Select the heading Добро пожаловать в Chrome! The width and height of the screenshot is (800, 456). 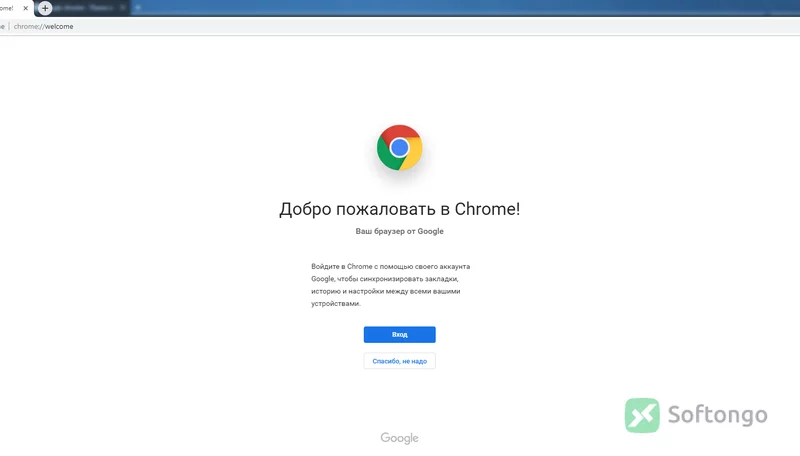(399, 209)
